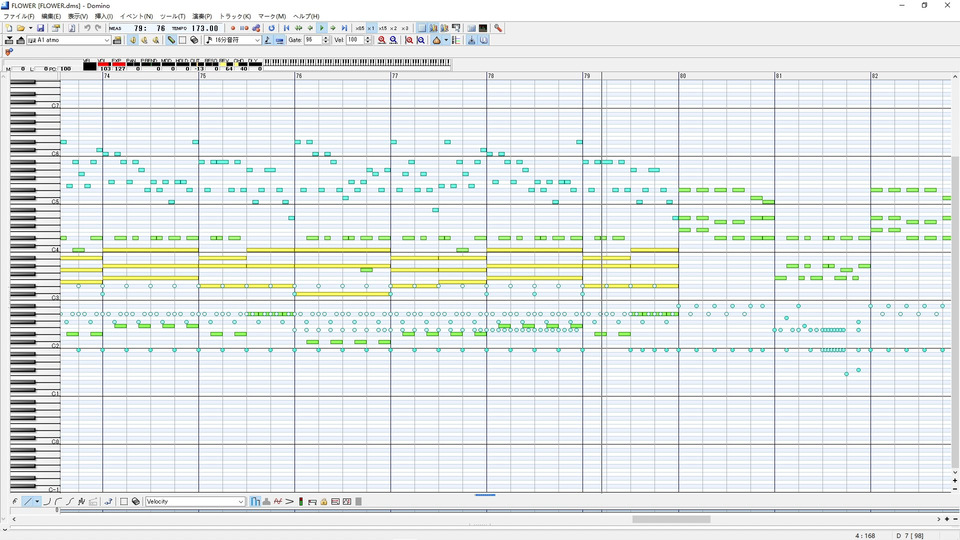This screenshot has height=540, width=960.
Task: Select the S-curve tool in the bottom toolbar
Action: click(70, 501)
